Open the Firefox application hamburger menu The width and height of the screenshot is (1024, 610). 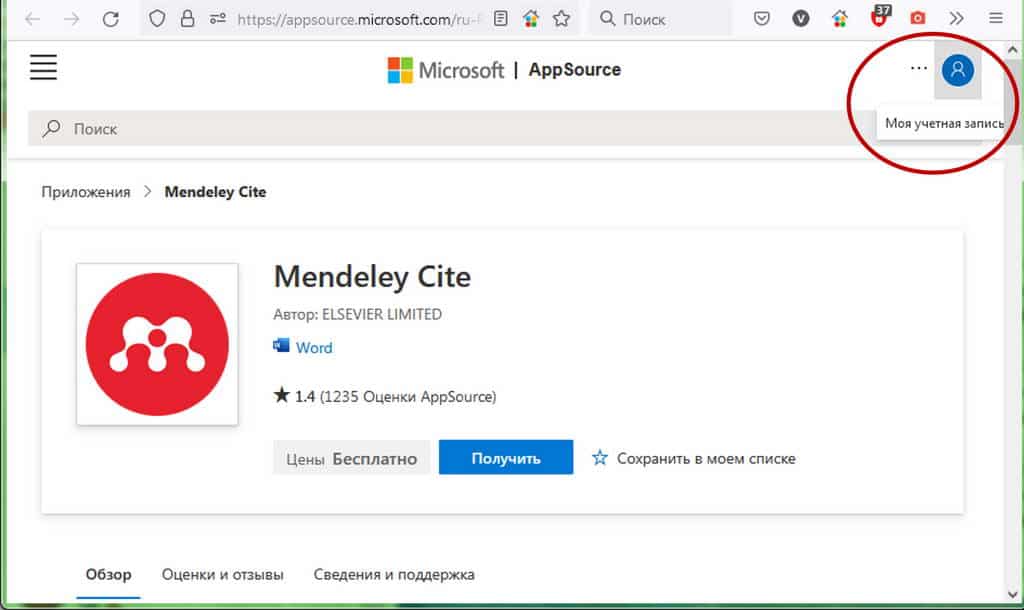coord(996,19)
